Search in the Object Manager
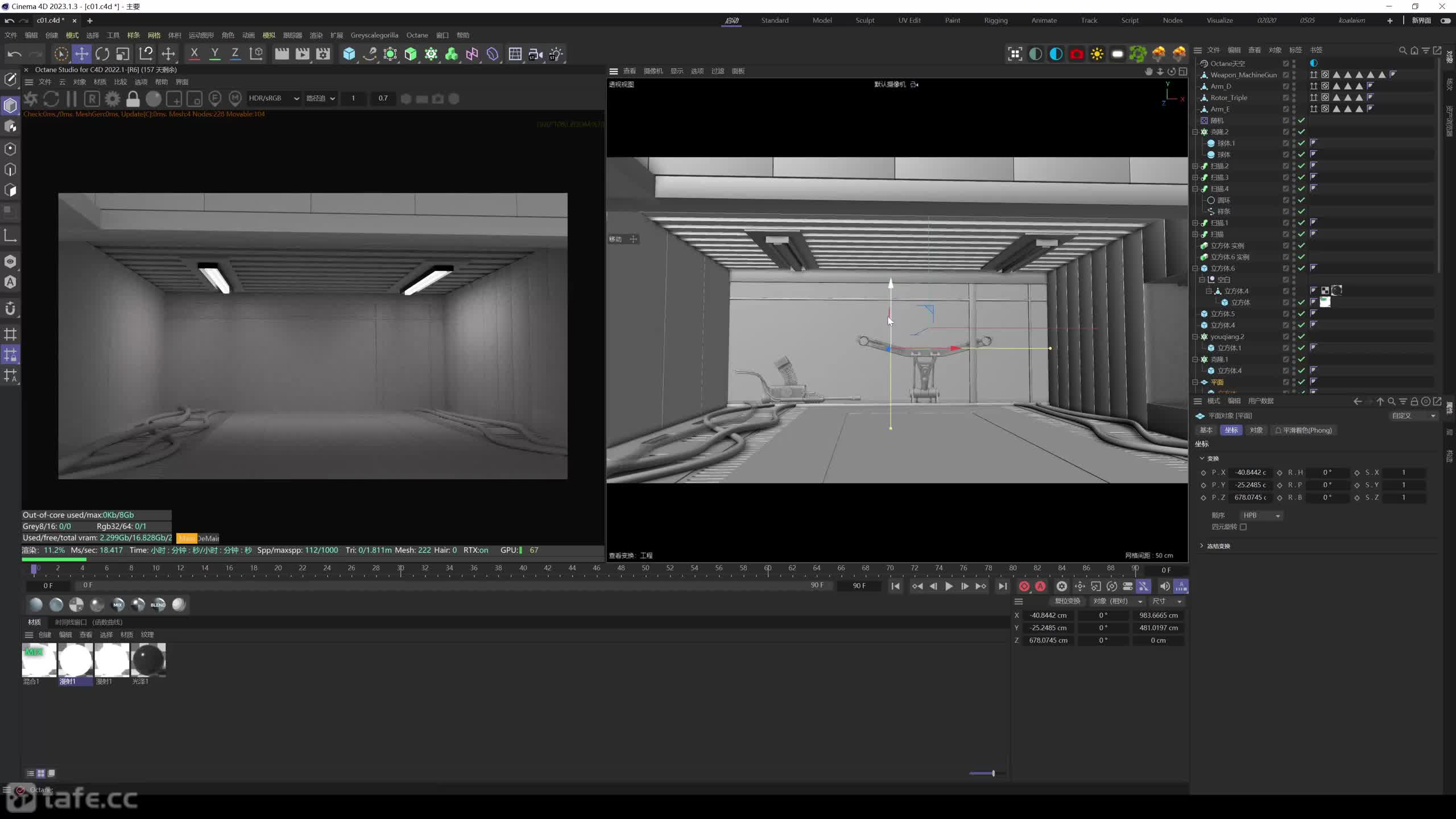 pyautogui.click(x=1403, y=50)
